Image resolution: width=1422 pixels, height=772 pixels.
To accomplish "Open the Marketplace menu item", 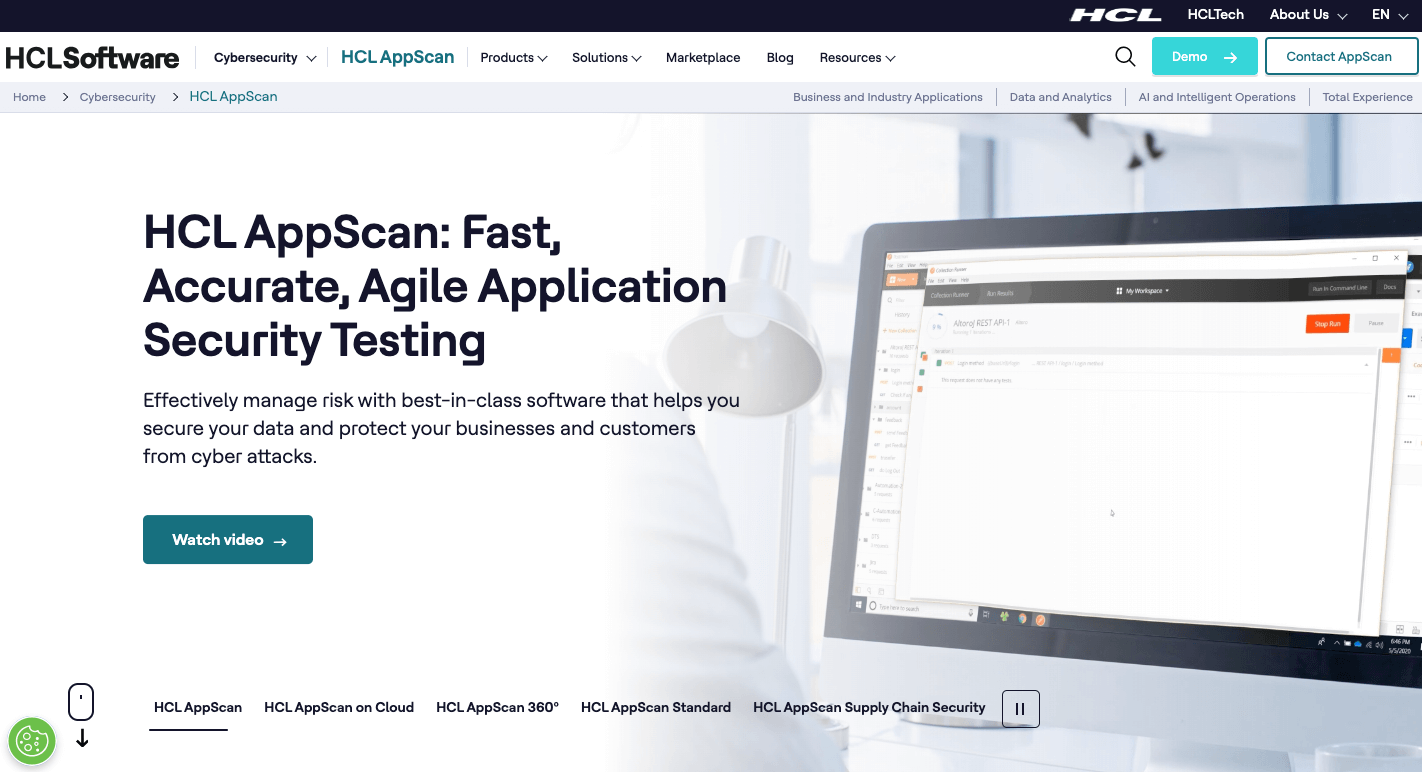I will pyautogui.click(x=703, y=58).
